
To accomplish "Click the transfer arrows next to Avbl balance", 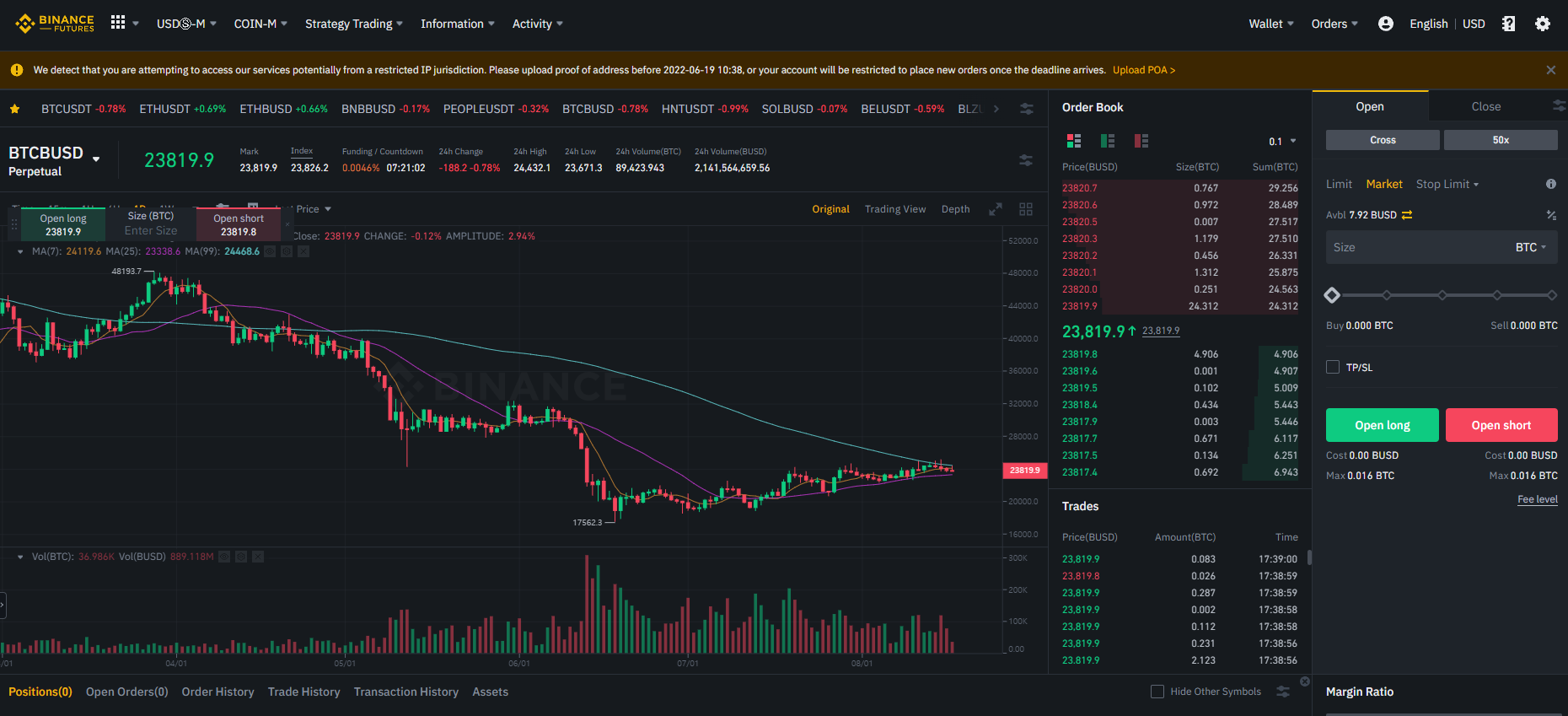I will tap(1407, 215).
